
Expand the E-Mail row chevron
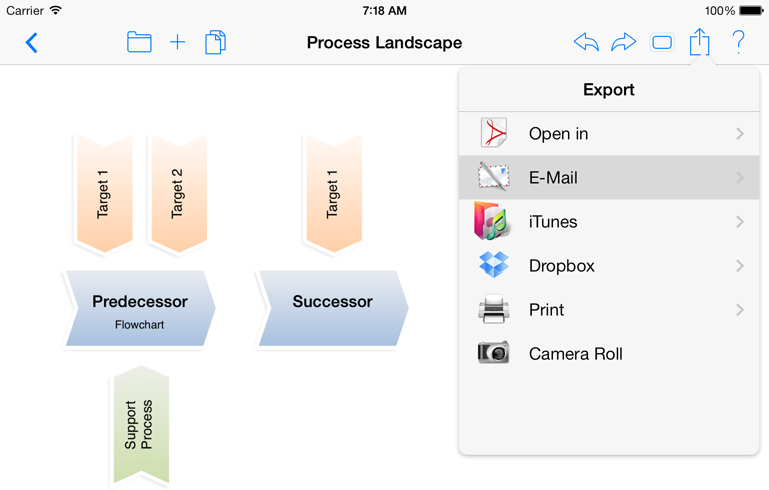[x=740, y=178]
